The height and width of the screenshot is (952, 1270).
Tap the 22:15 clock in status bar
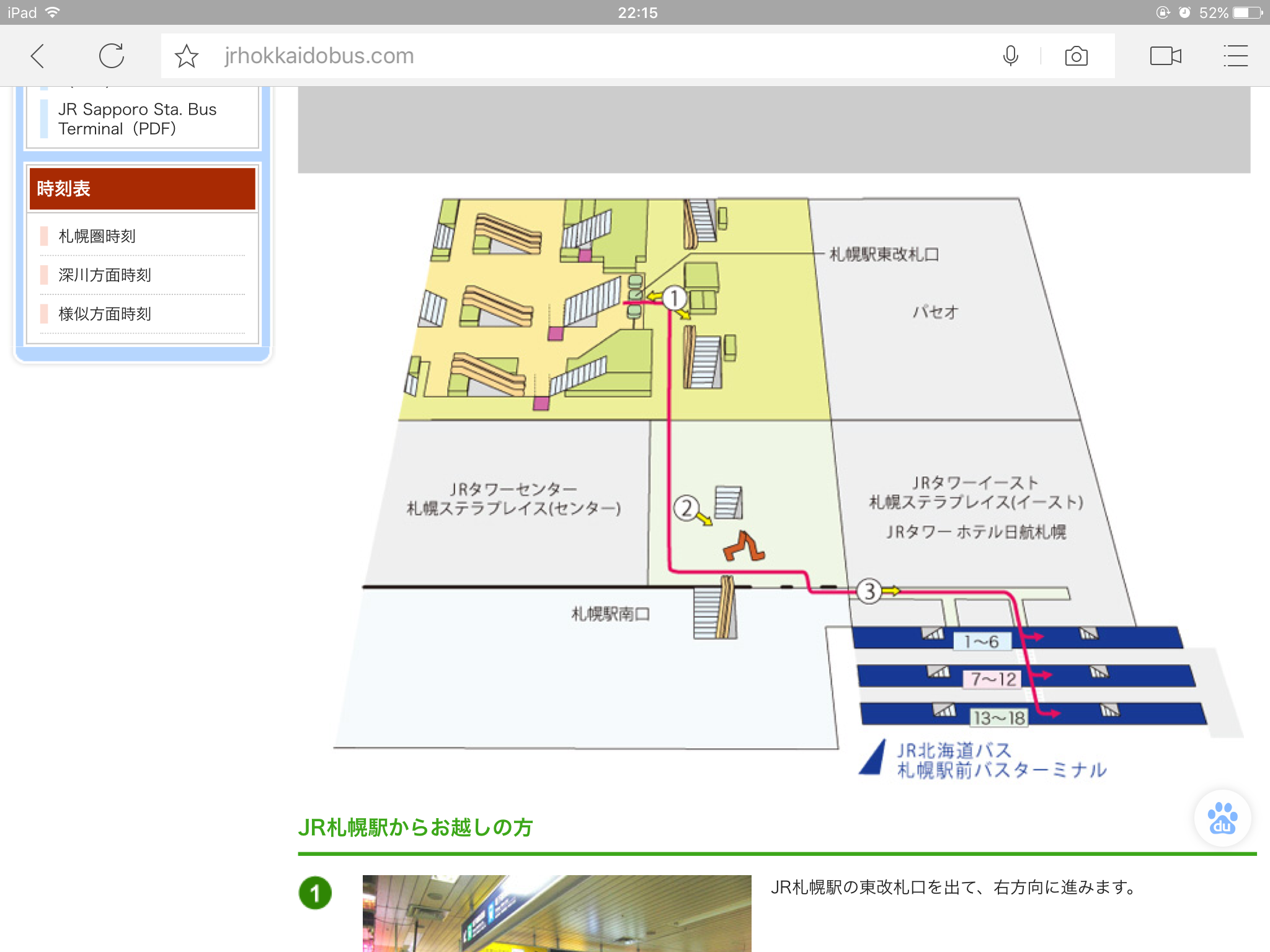(x=637, y=12)
